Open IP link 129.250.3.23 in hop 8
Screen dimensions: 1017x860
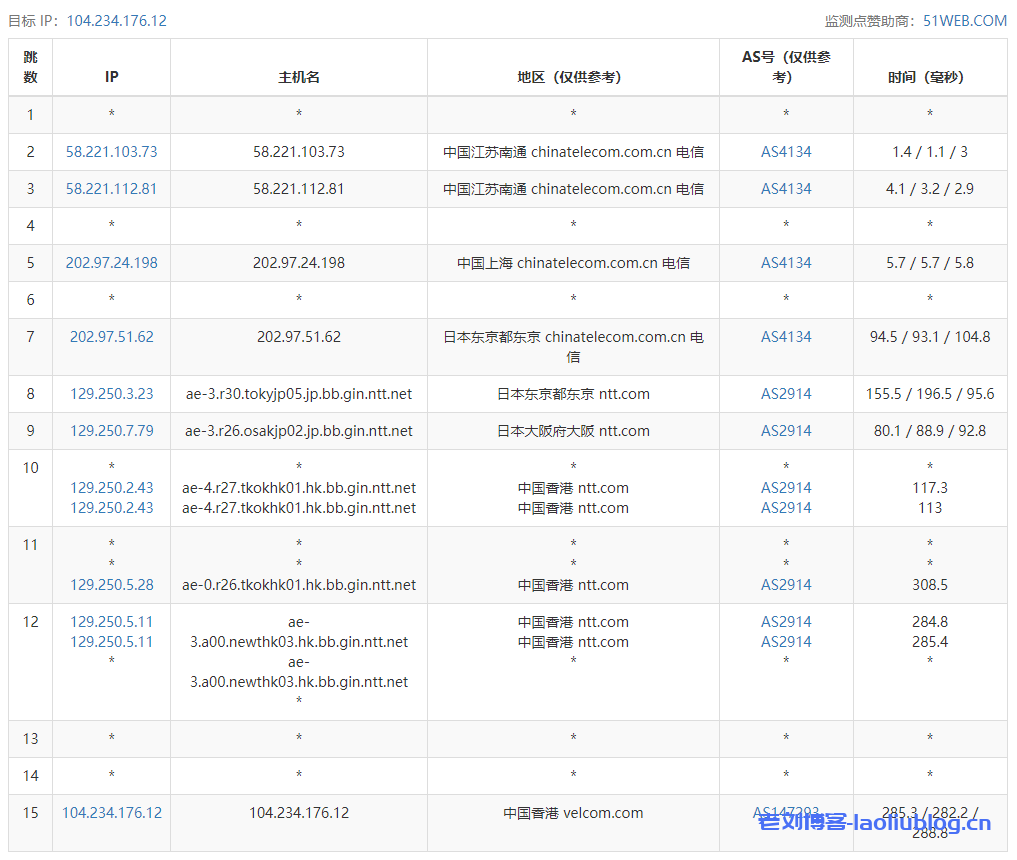(111, 394)
